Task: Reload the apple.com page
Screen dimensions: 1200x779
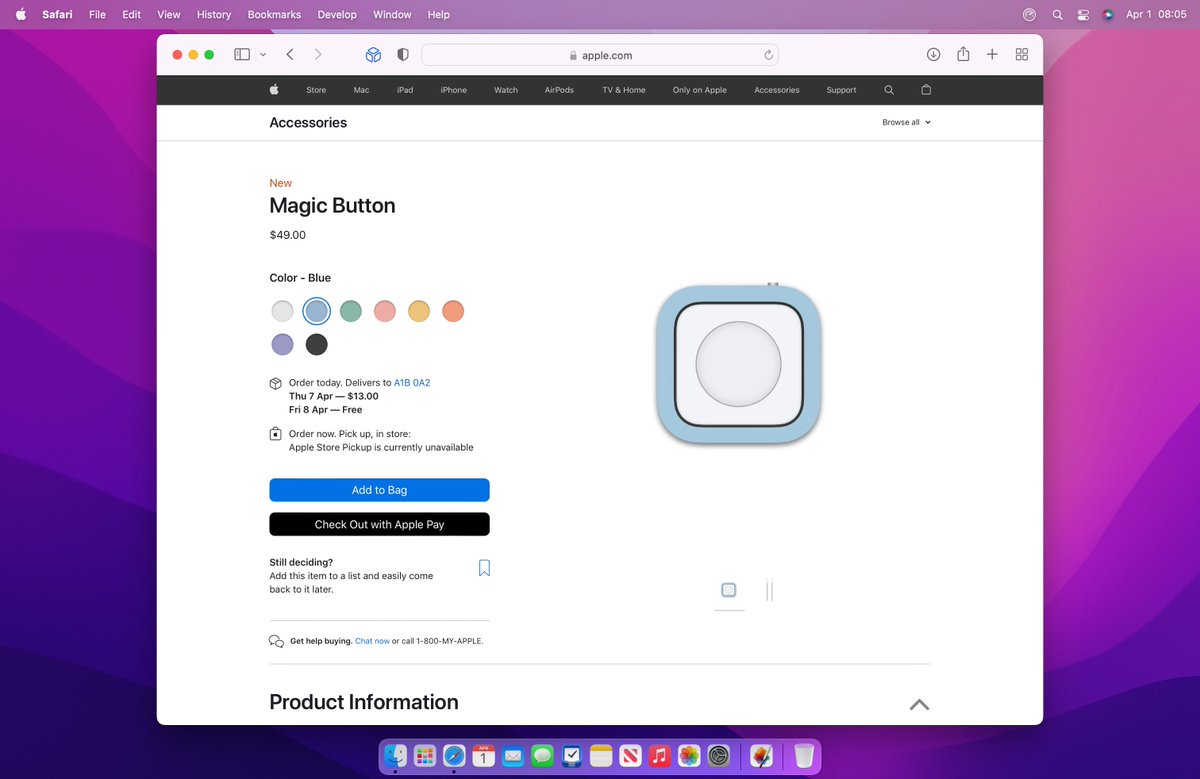Action: click(x=768, y=55)
